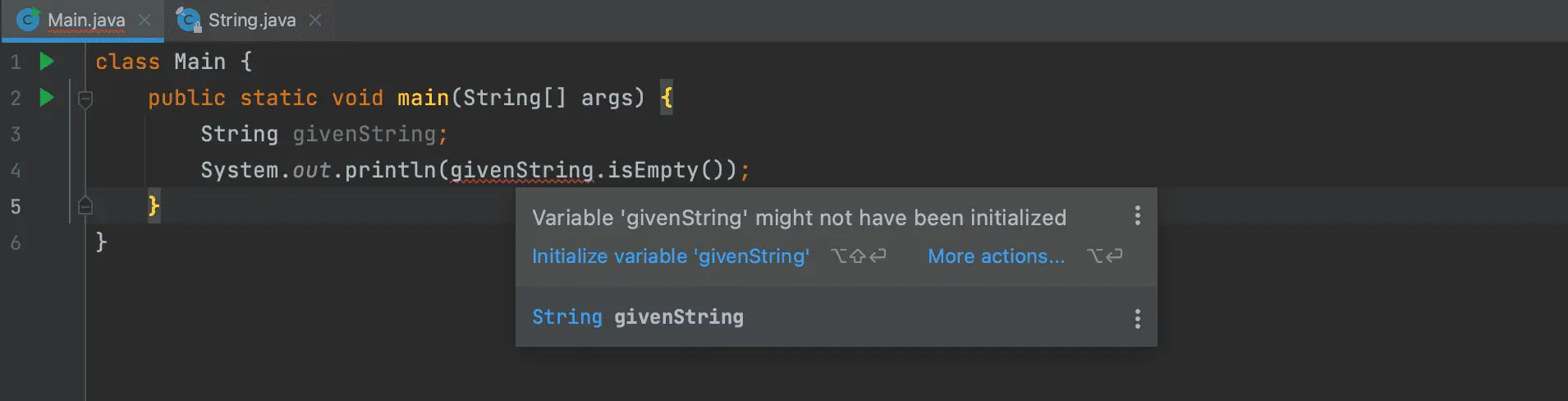Viewport: 1568px width, 401px height.
Task: Switch to the String.java tab
Action: [251, 20]
